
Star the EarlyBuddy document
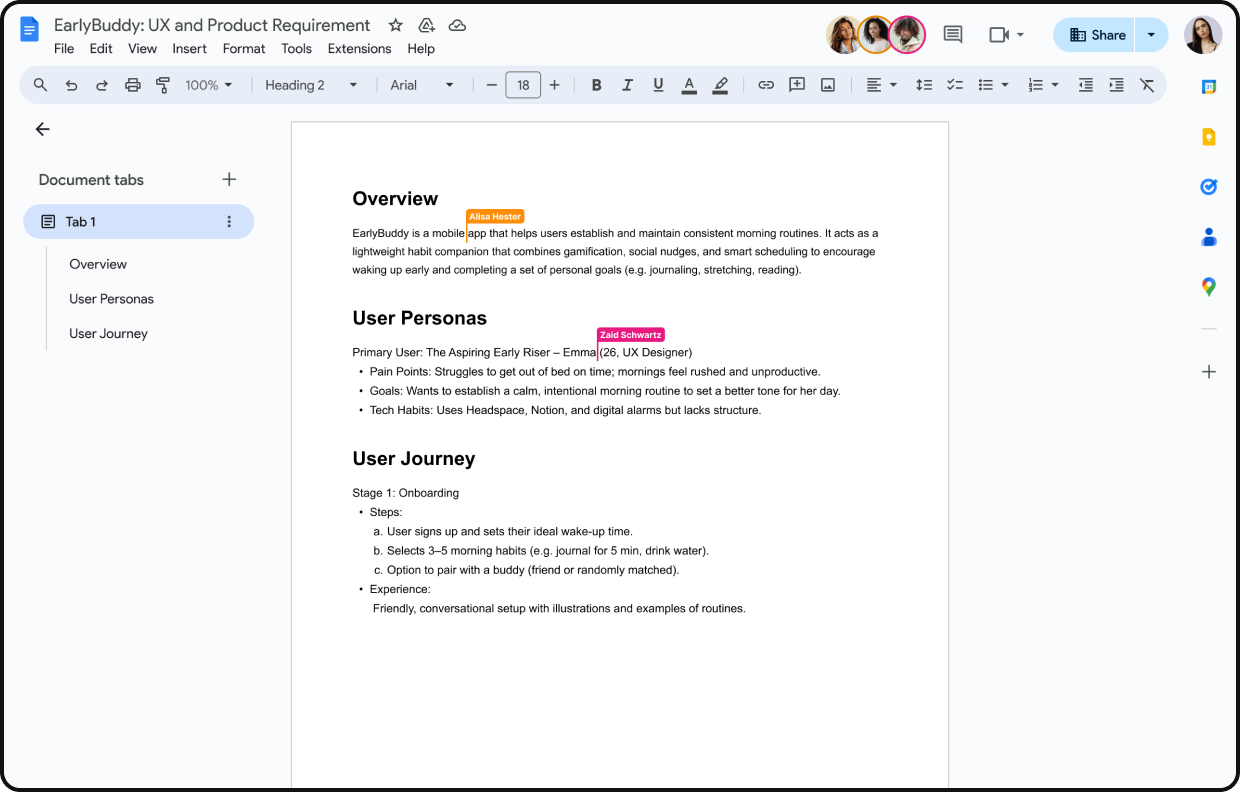click(395, 25)
